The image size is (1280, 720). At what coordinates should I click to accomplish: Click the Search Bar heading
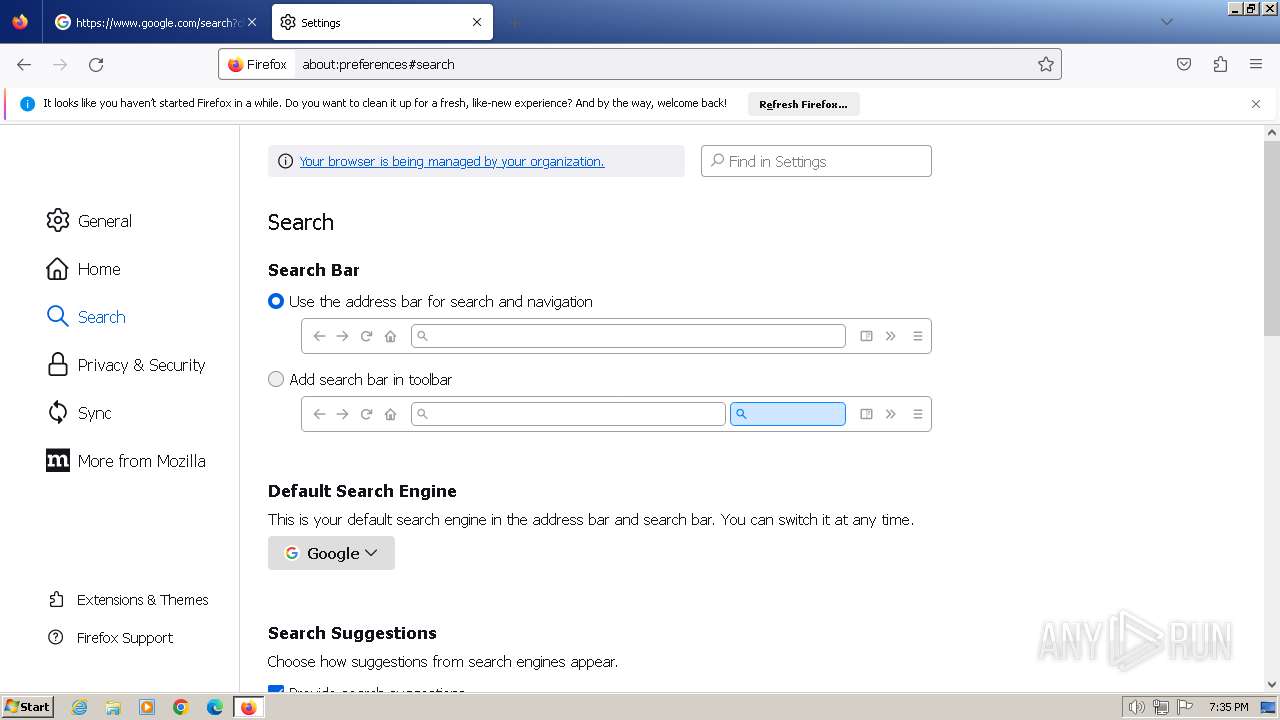(313, 270)
